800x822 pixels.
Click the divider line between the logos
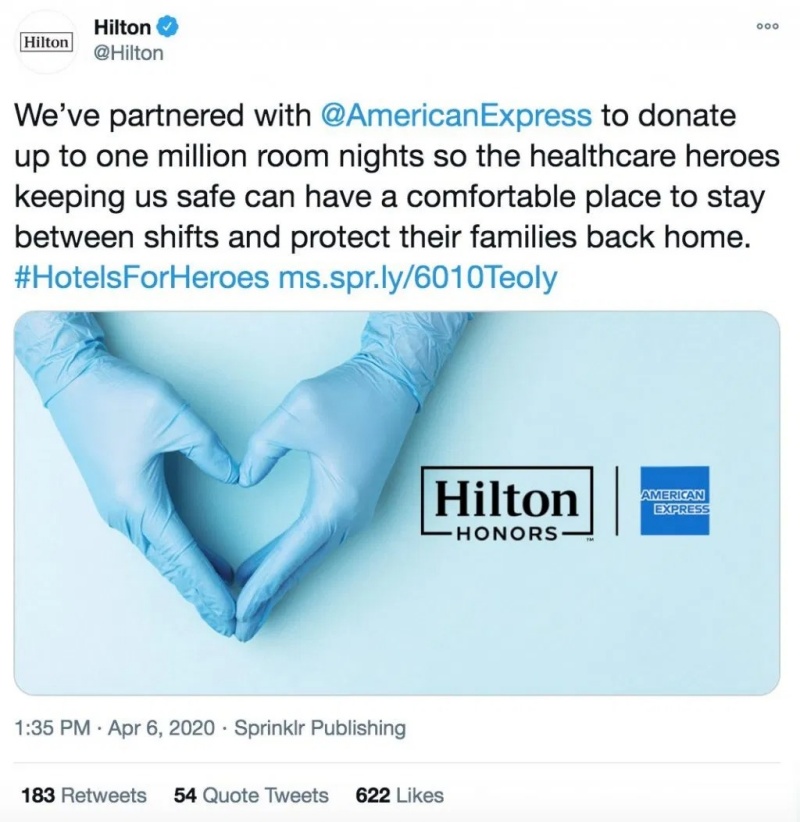point(617,501)
